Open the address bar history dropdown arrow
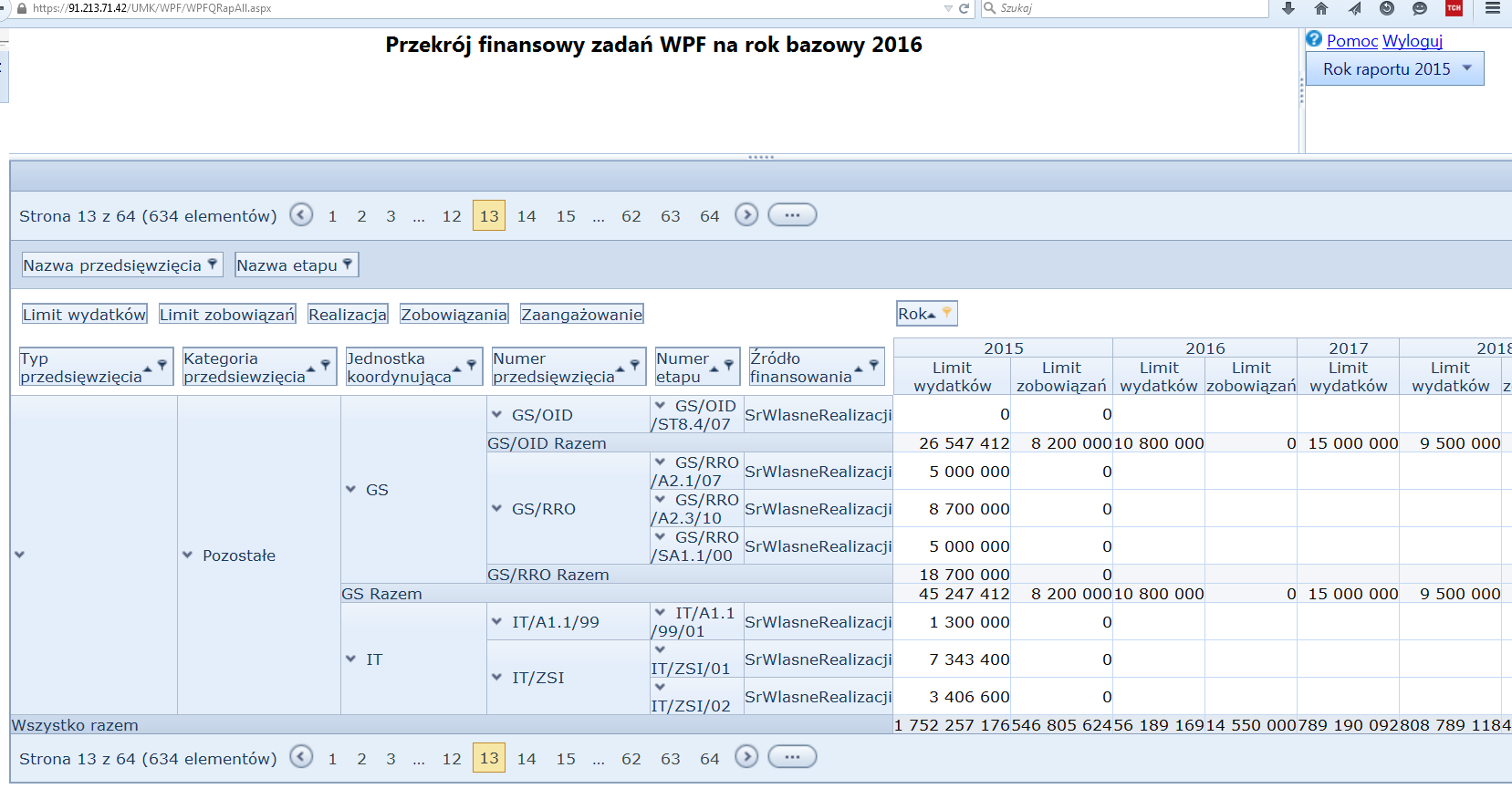This screenshot has width=1512, height=789. click(x=948, y=8)
